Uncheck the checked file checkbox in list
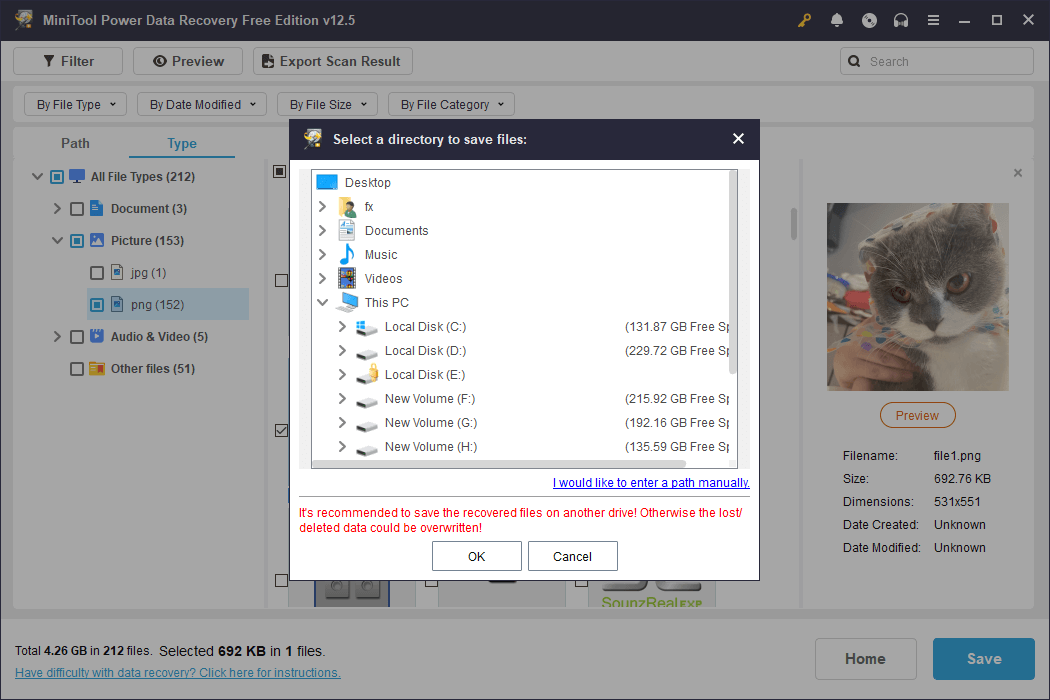1050x700 pixels. 281,430
